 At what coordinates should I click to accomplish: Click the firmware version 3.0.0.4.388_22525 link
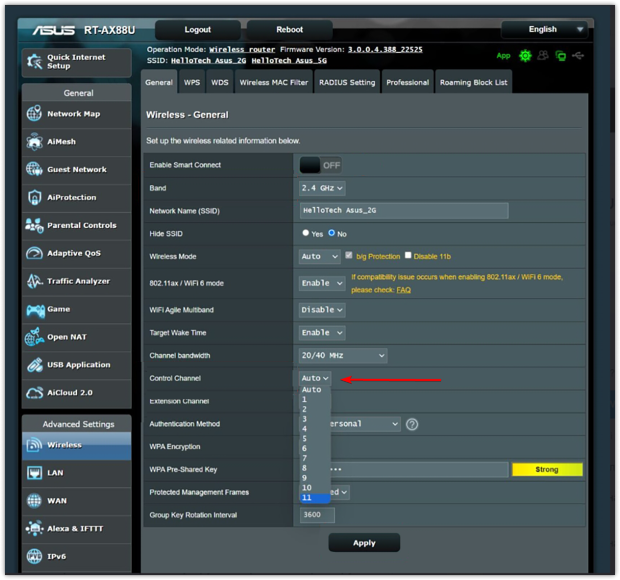(385, 49)
